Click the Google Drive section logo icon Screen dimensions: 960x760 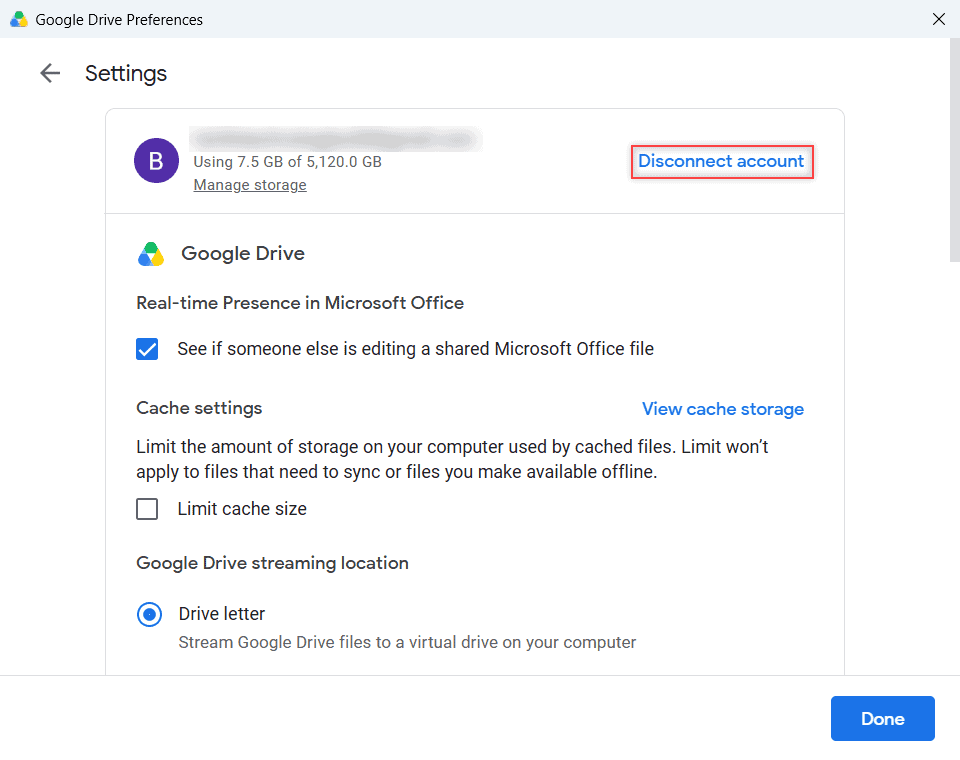tap(151, 254)
